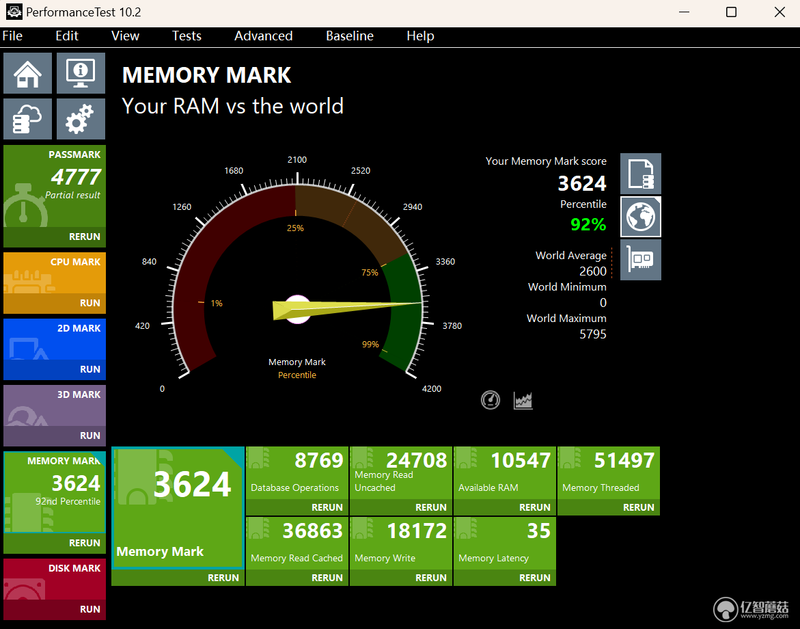
Task: Open the Help menu
Action: pyautogui.click(x=420, y=36)
